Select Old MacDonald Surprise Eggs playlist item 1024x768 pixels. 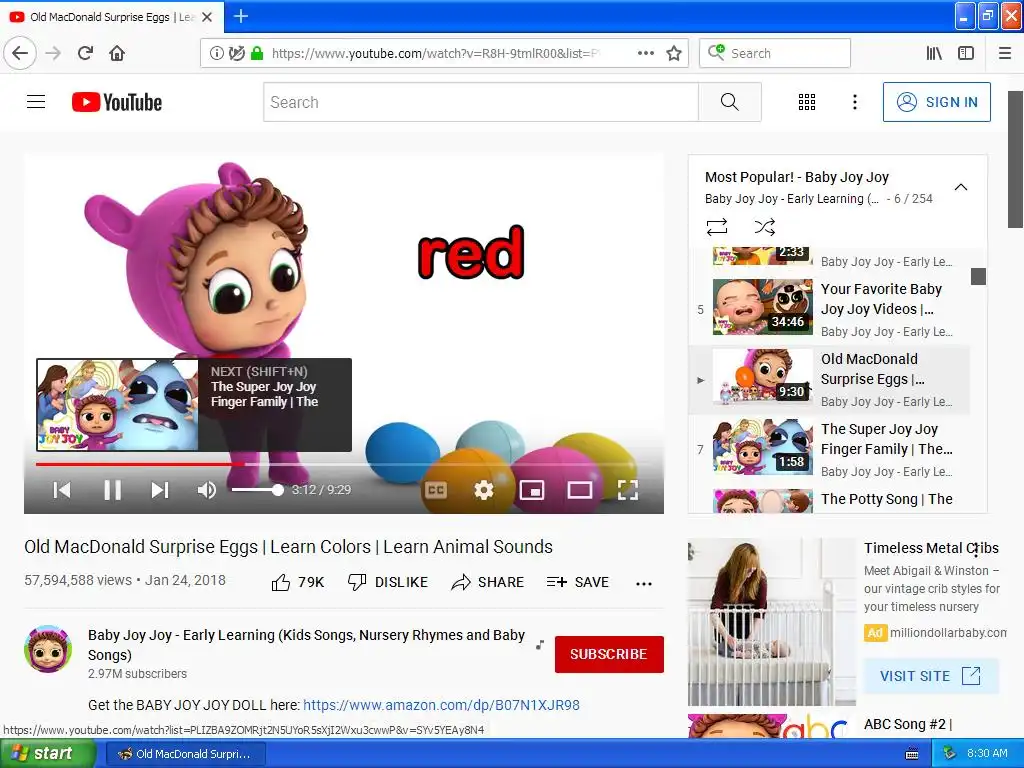(829, 379)
